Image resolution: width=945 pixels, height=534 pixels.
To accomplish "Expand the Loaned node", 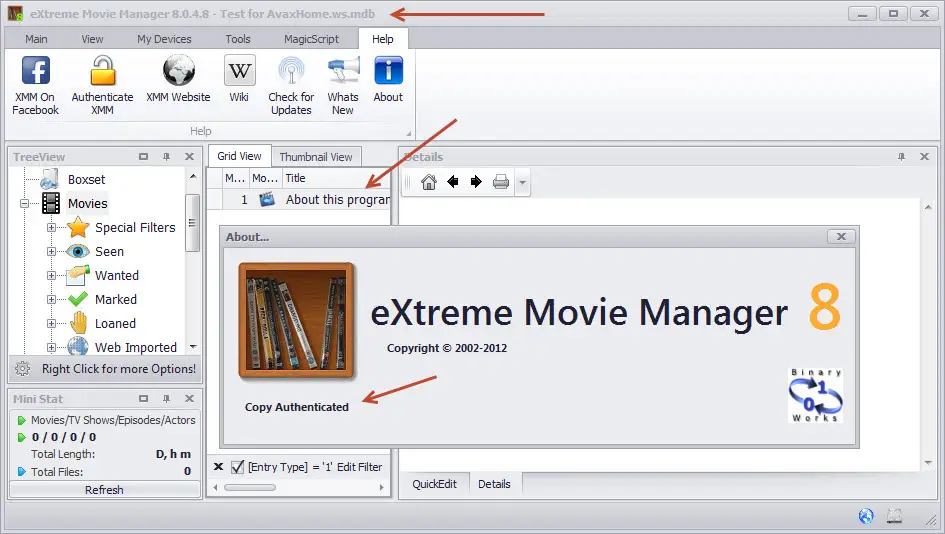I will click(51, 324).
